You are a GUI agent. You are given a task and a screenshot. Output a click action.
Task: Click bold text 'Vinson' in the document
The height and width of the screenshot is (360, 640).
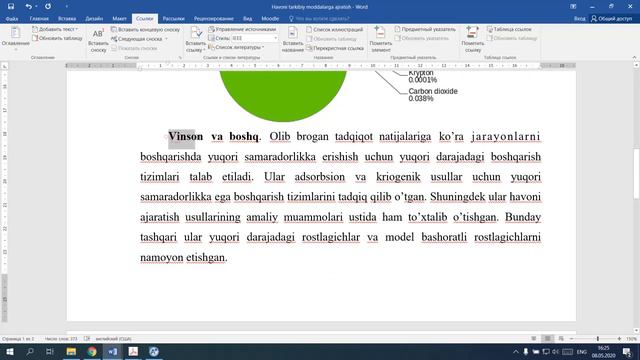186,136
